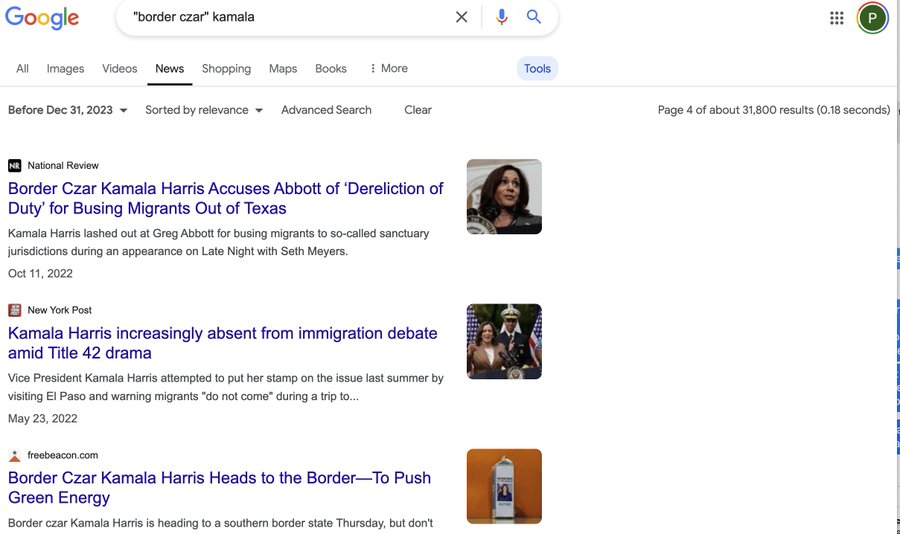This screenshot has width=900, height=534.
Task: Submit search with magnifying glass icon
Action: pyautogui.click(x=534, y=17)
